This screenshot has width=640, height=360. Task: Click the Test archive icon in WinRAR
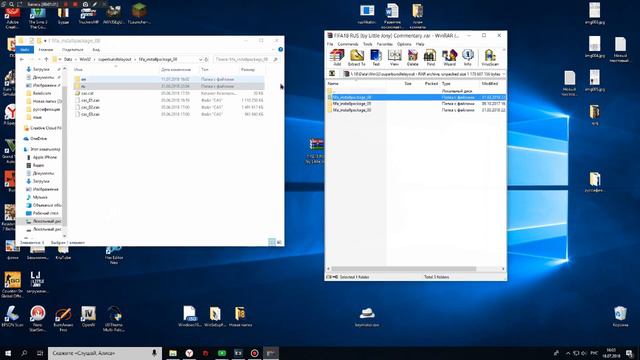[x=376, y=58]
